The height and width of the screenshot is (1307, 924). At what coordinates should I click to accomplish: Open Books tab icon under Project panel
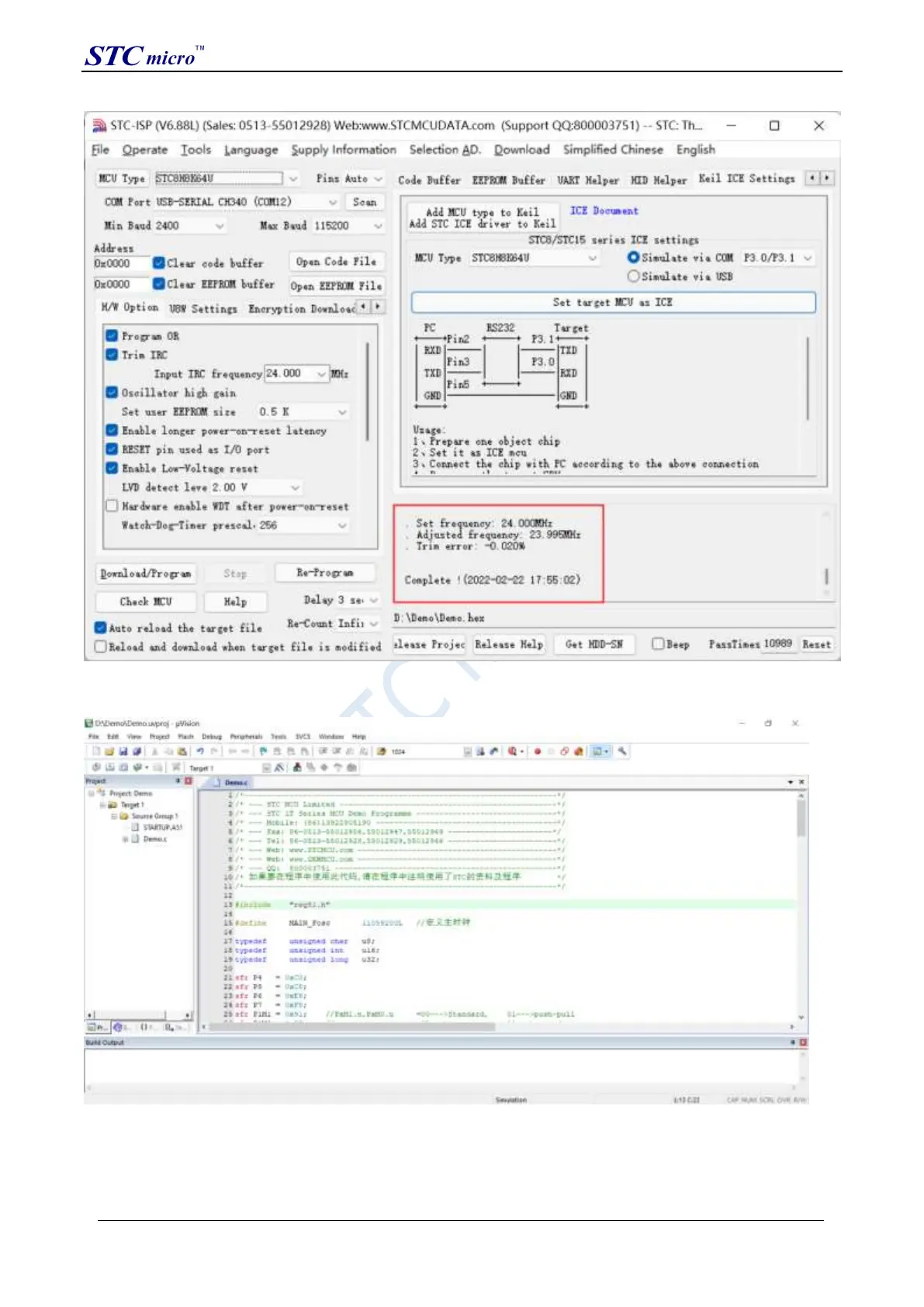point(118,1027)
